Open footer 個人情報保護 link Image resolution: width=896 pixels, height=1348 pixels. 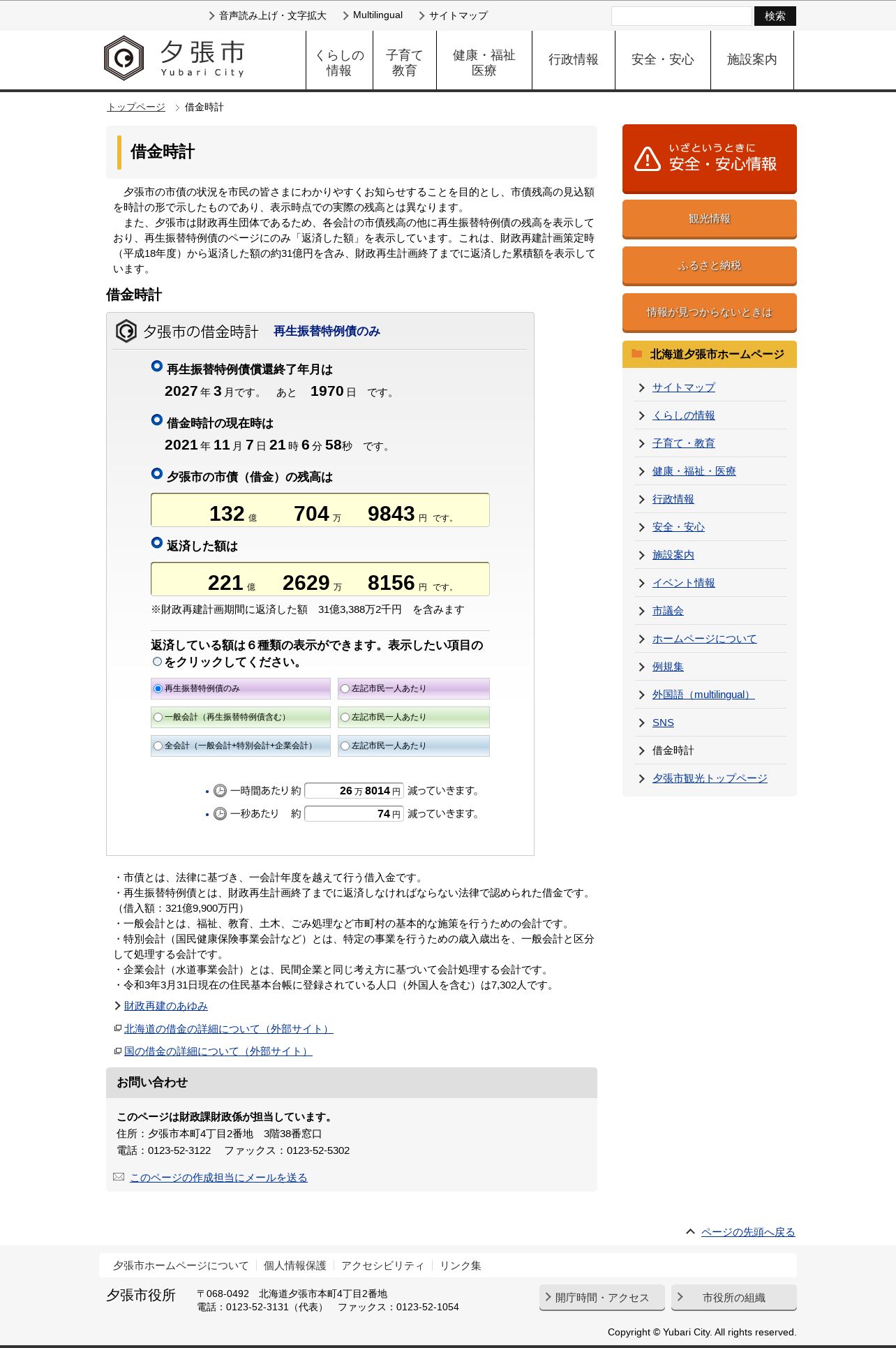tap(294, 1265)
